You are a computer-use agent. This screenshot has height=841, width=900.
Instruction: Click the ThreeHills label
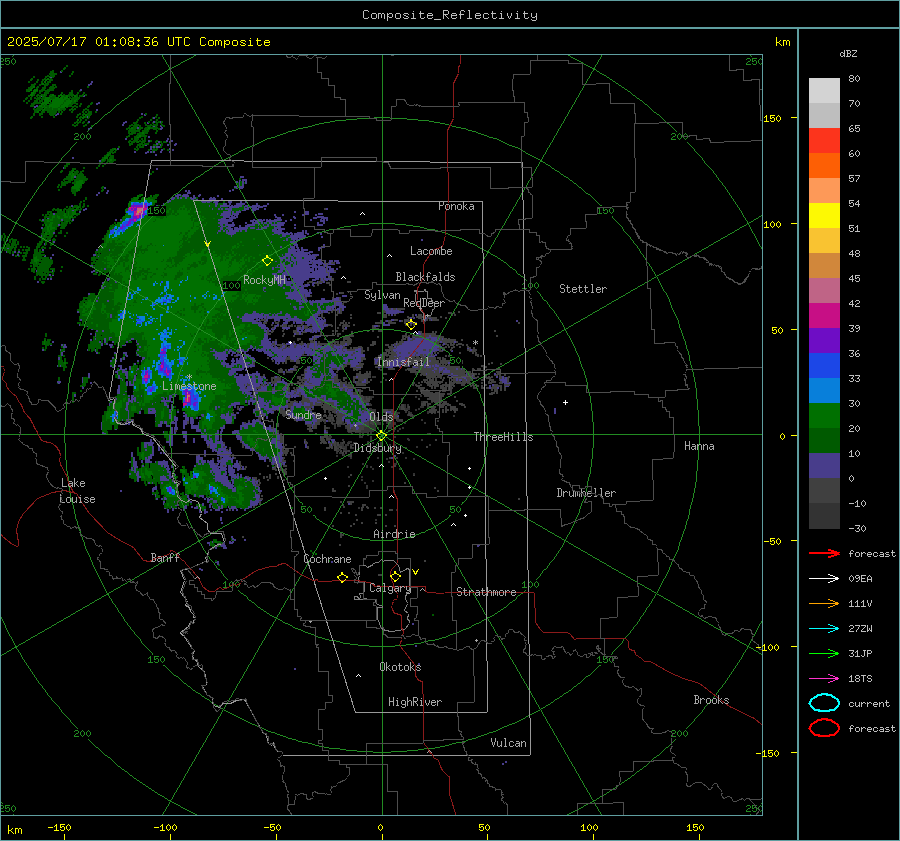pos(503,437)
